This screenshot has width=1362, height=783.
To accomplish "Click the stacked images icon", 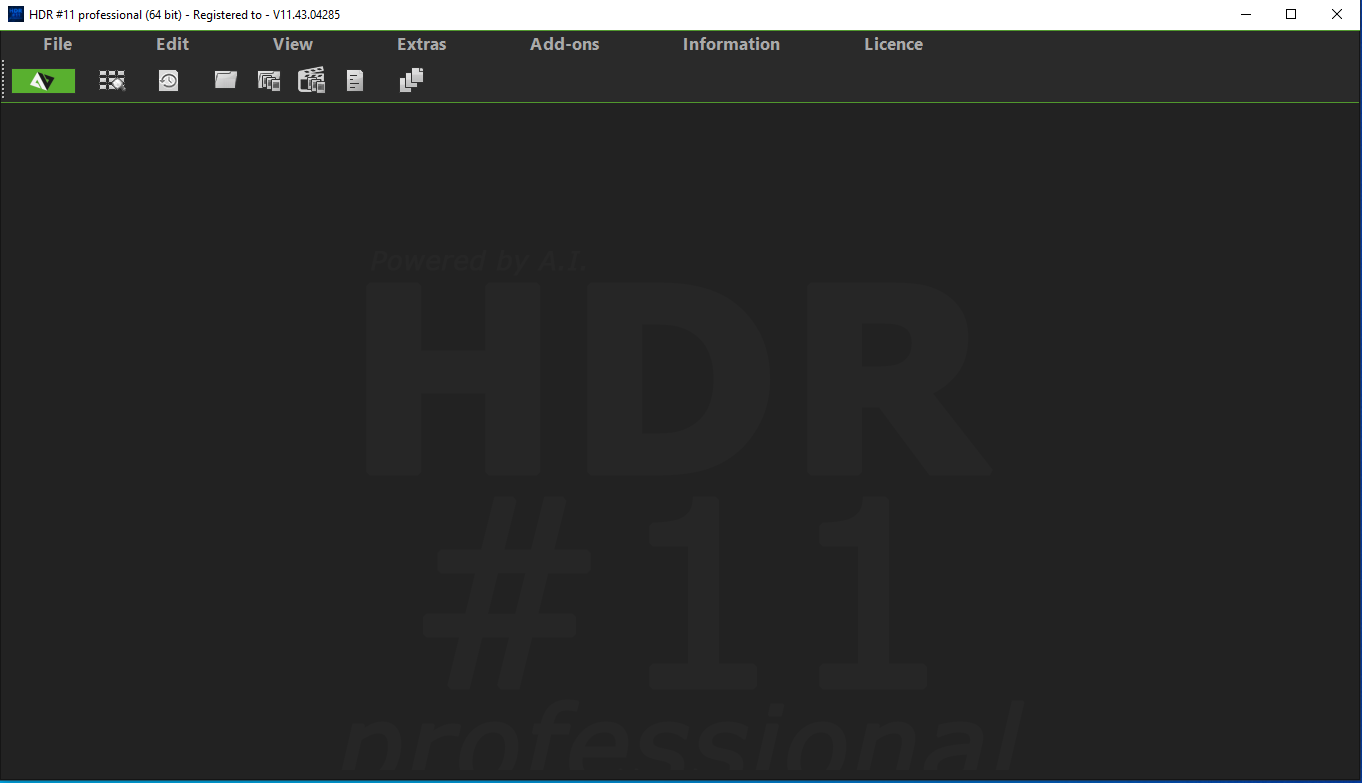I will point(269,81).
